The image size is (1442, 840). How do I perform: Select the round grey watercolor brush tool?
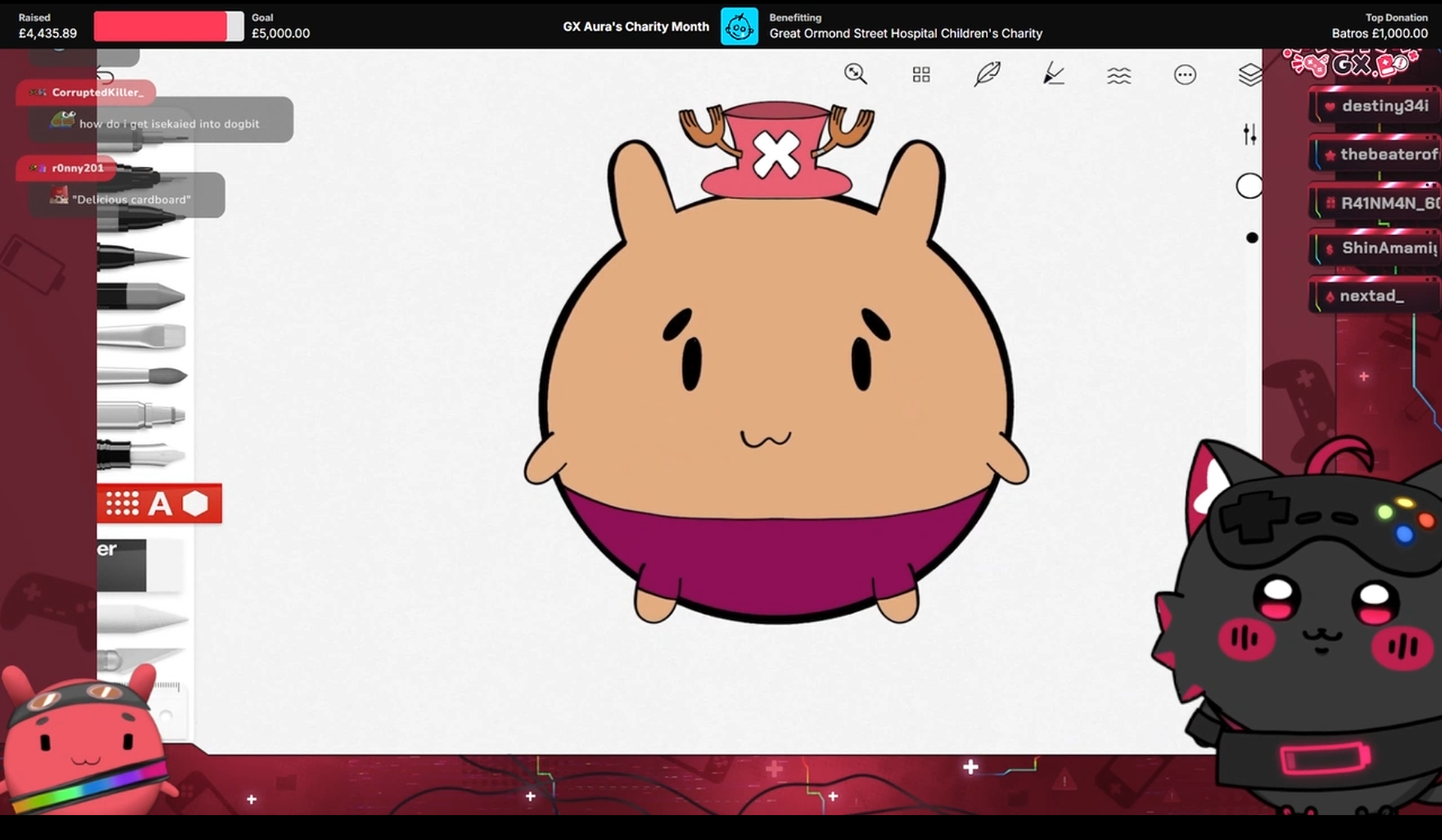[x=142, y=375]
